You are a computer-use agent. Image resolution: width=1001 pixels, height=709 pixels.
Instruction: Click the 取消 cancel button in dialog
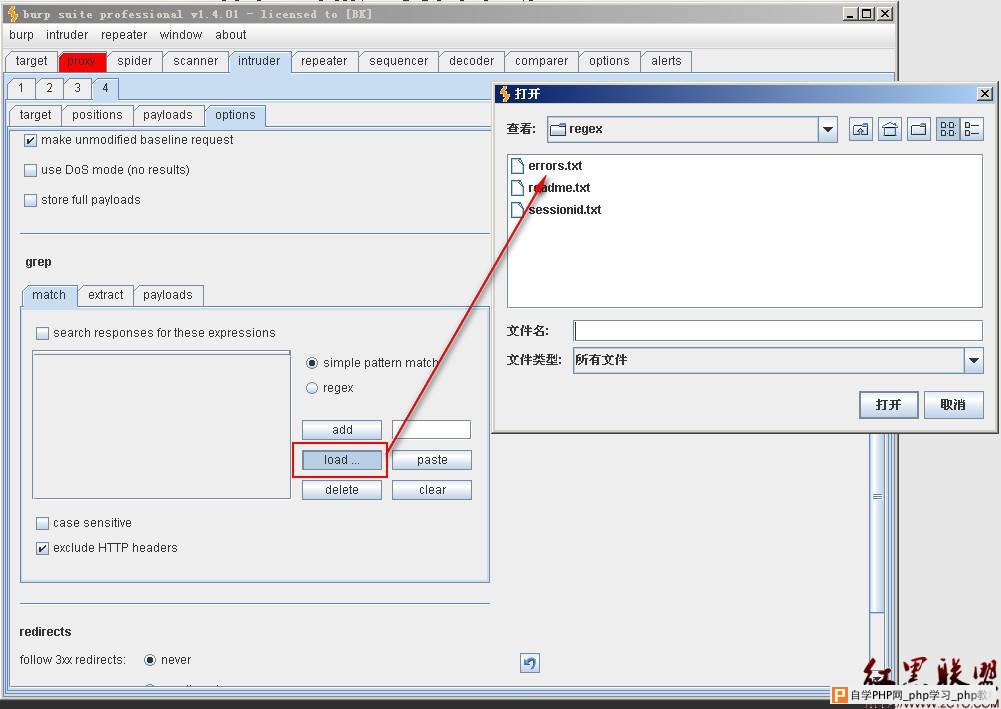(953, 405)
